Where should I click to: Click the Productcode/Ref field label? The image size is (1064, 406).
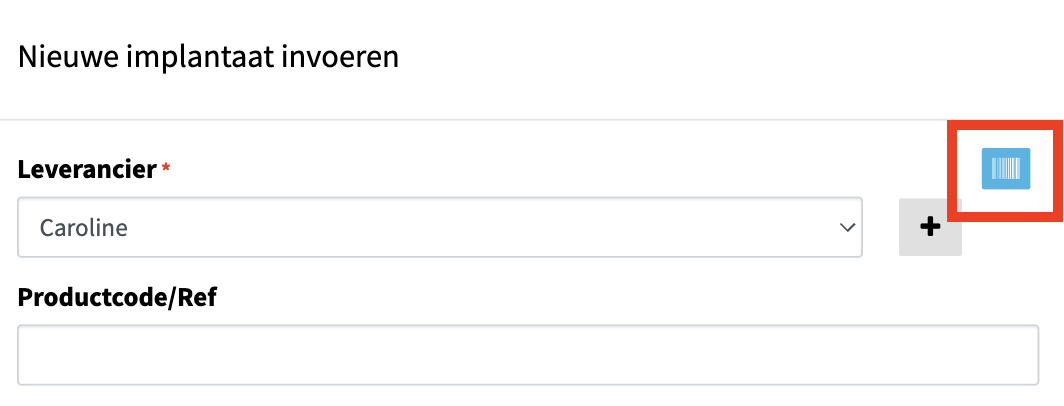[117, 297]
